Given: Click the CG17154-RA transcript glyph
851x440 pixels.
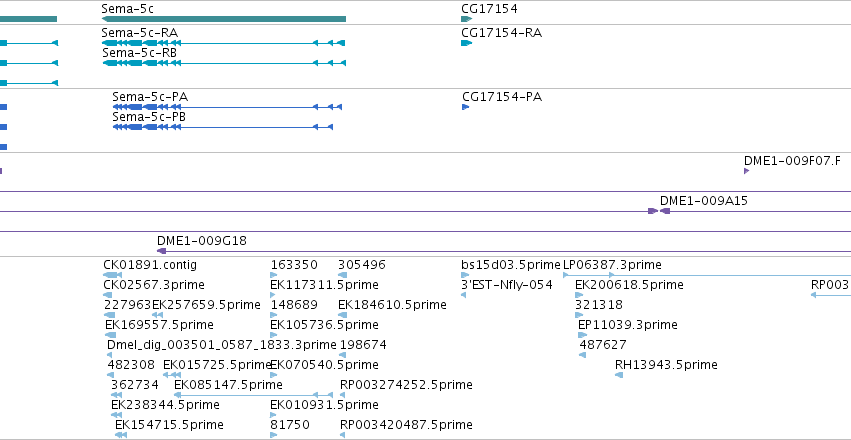Looking at the screenshot, I should click(x=466, y=43).
